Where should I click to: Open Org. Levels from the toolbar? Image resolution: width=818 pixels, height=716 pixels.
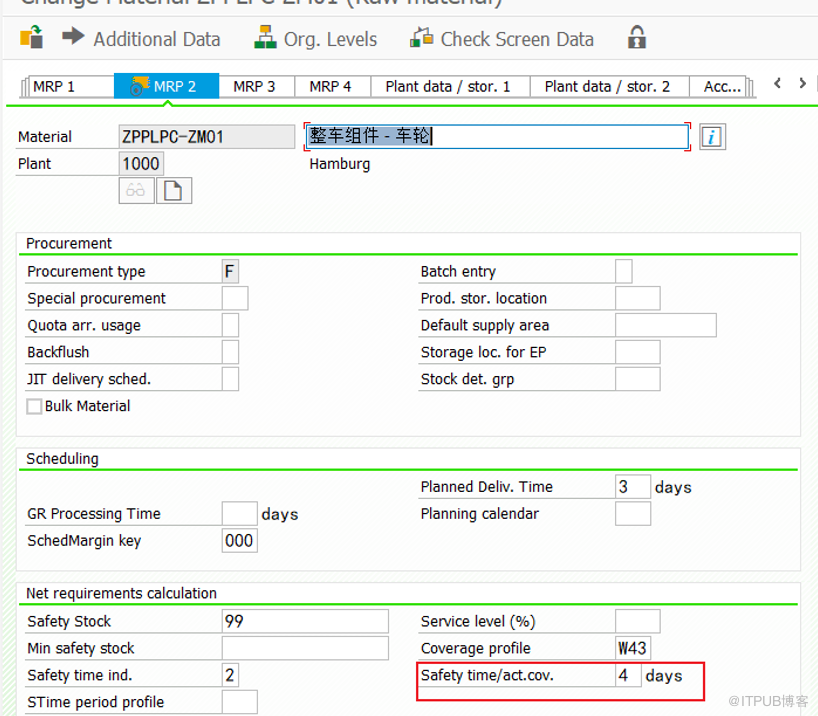click(316, 39)
